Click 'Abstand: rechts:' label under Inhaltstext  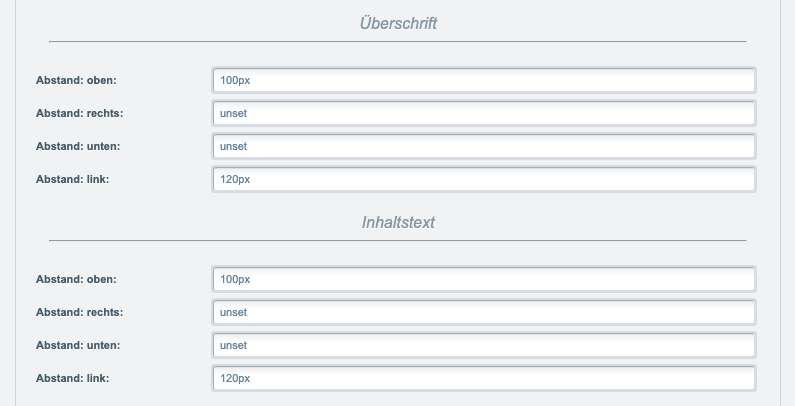pos(80,312)
